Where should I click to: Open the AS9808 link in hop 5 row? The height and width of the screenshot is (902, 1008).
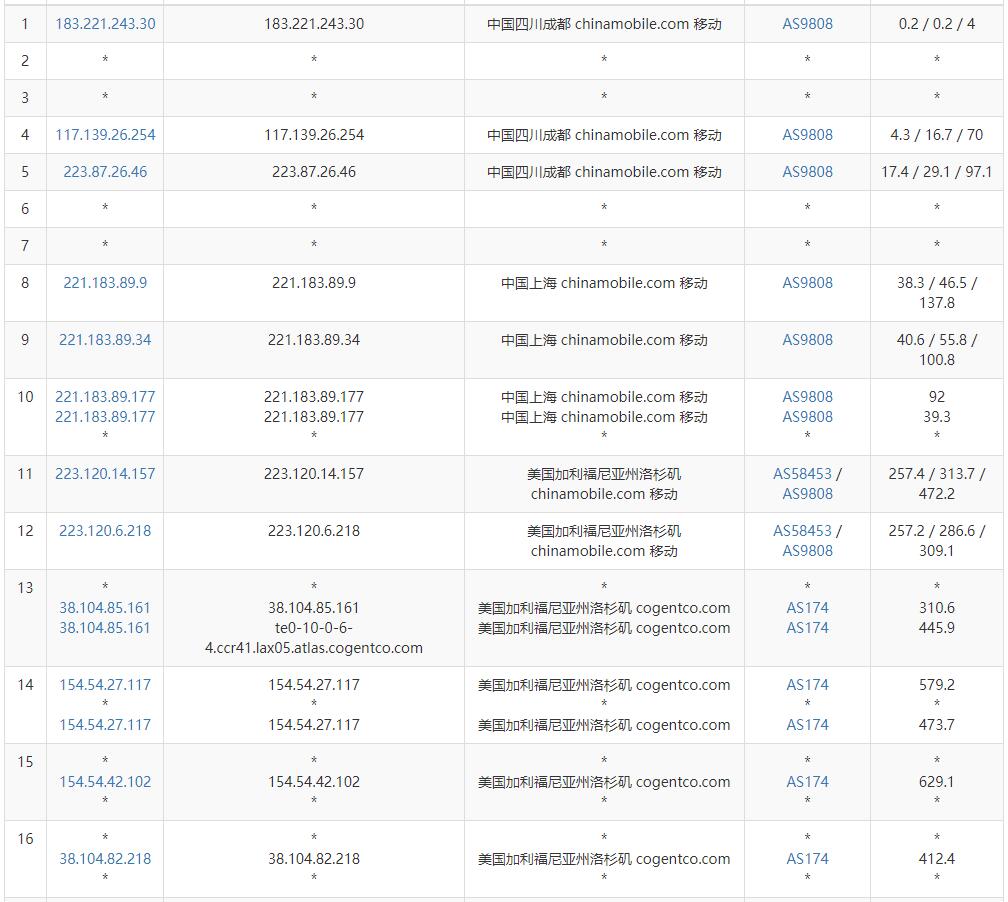pyautogui.click(x=807, y=172)
